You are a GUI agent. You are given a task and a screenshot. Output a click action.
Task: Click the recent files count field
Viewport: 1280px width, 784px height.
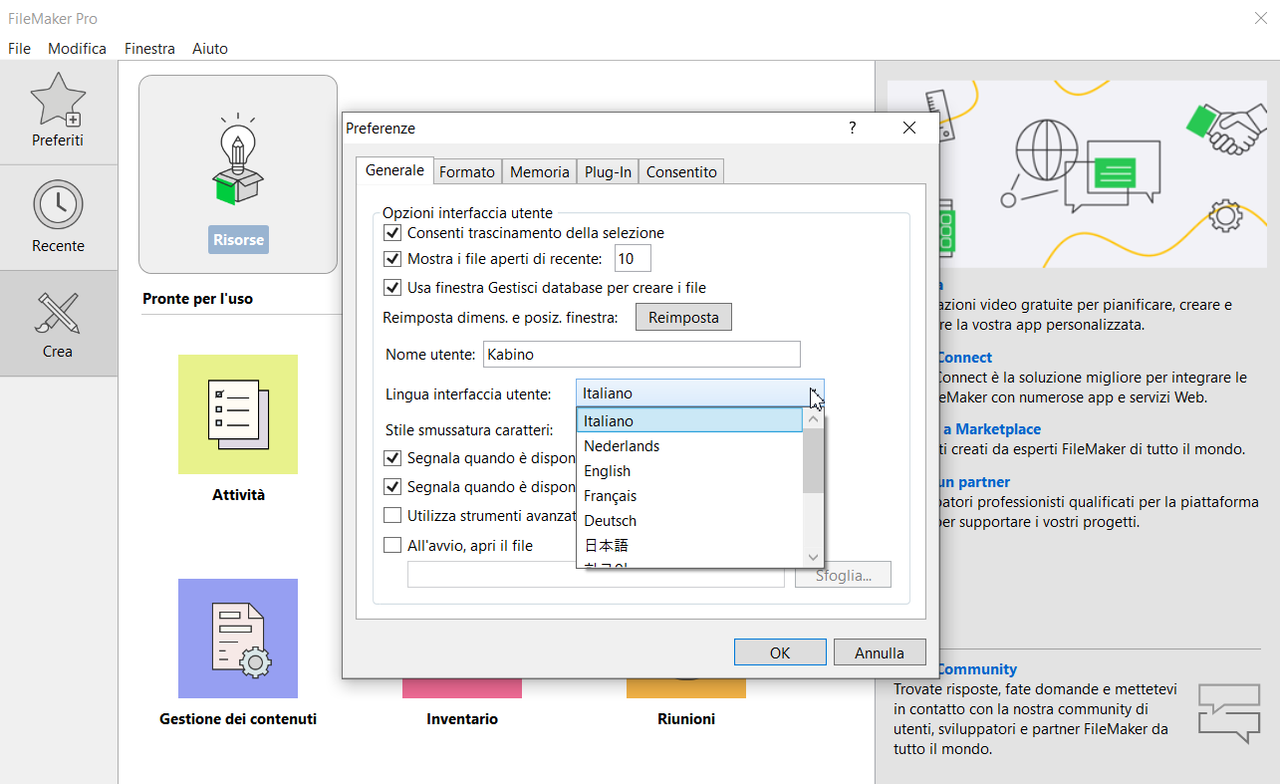point(632,259)
